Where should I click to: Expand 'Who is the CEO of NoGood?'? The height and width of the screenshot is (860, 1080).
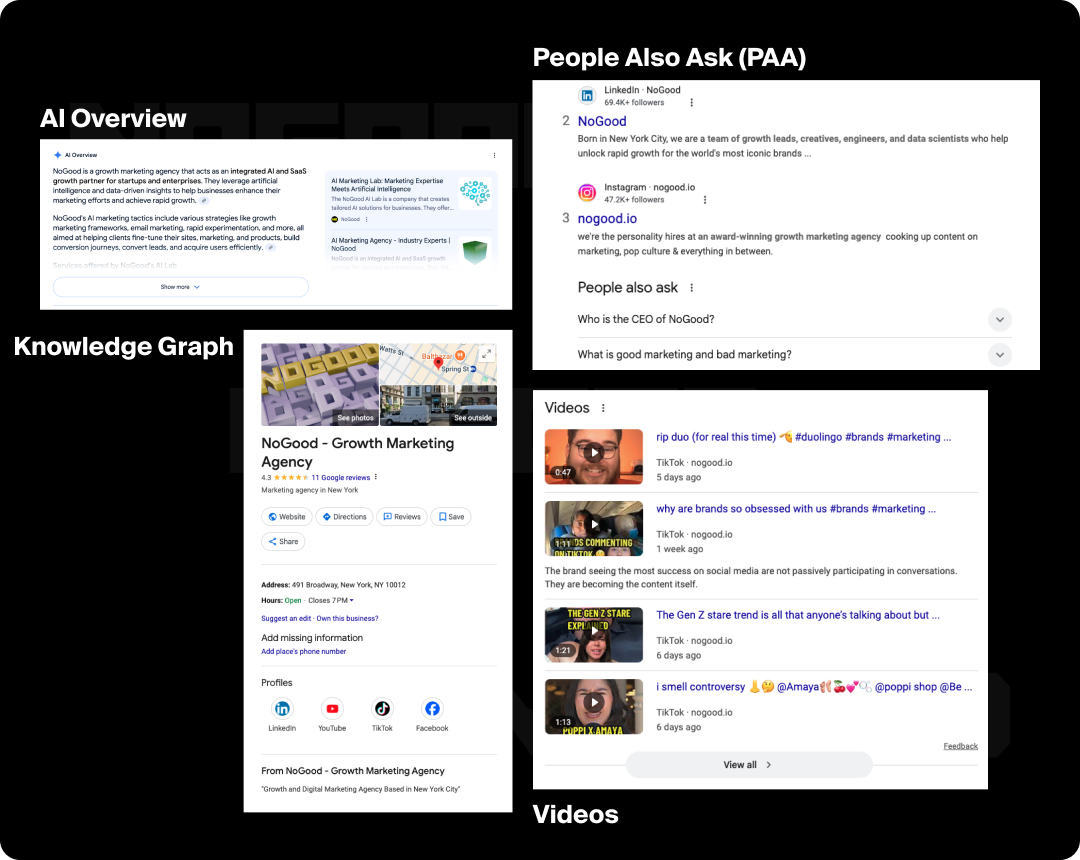[x=794, y=319]
